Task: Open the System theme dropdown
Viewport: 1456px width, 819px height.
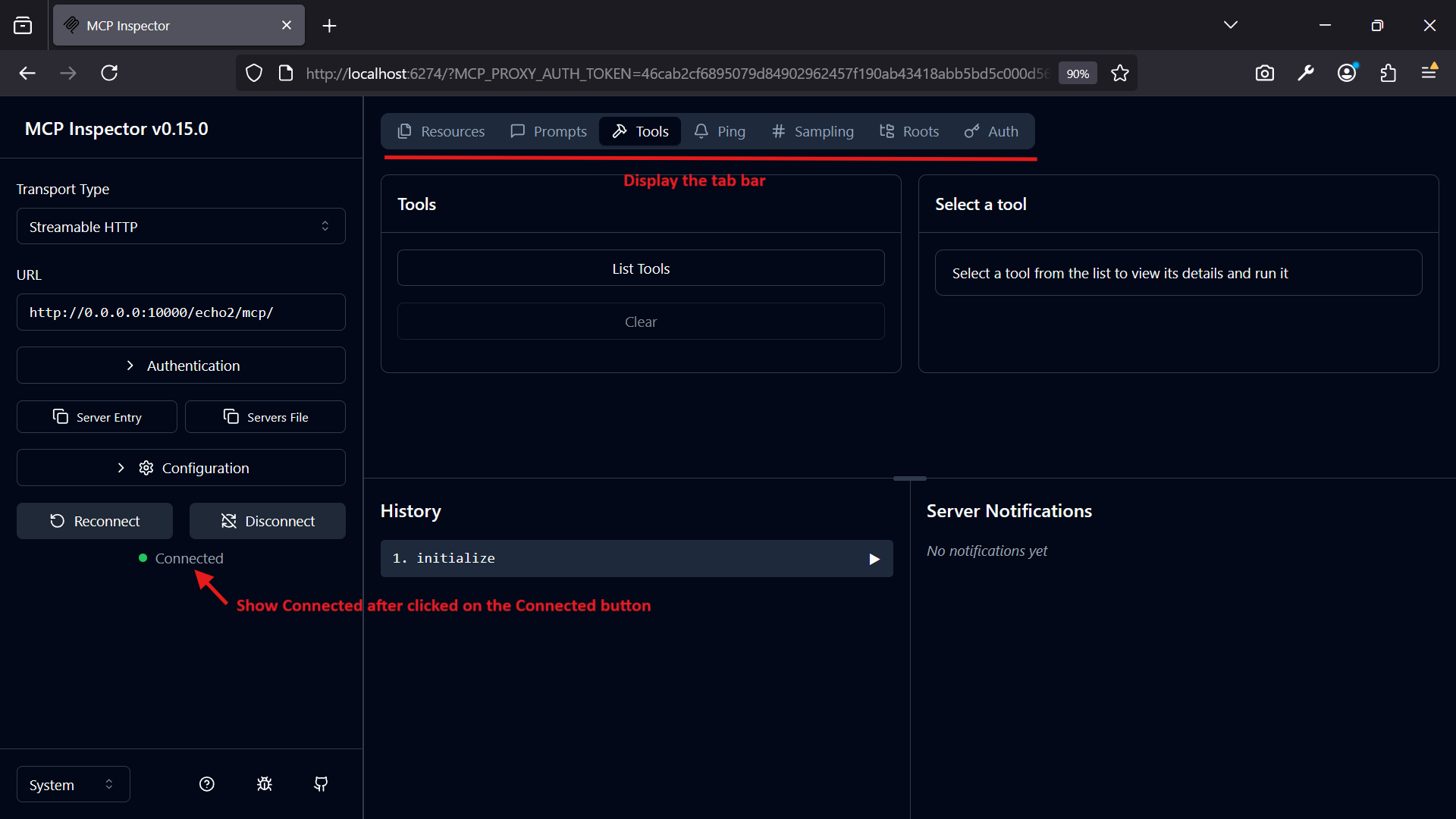Action: 73,785
